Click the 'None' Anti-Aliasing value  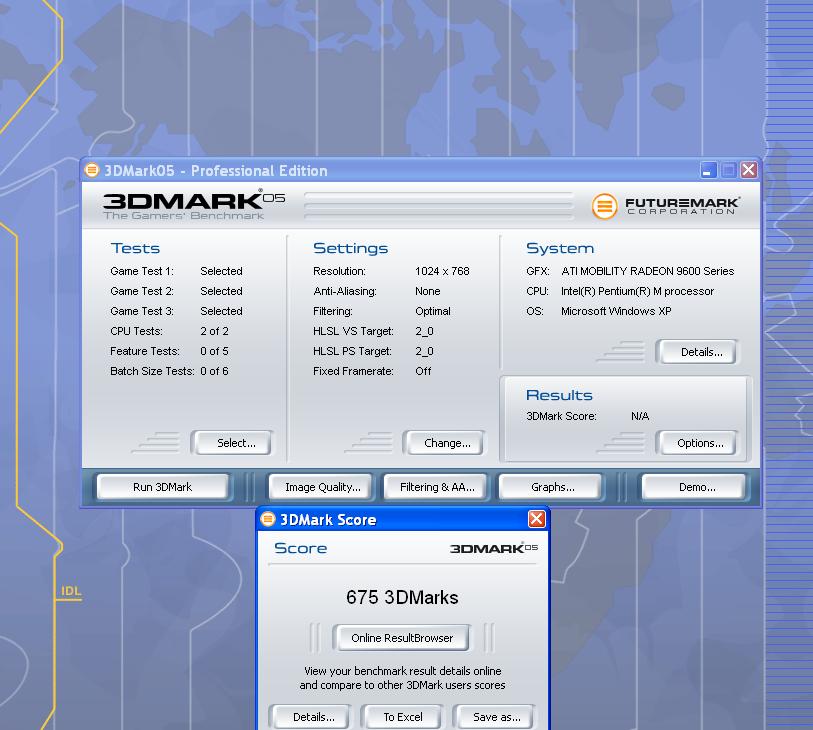(428, 291)
